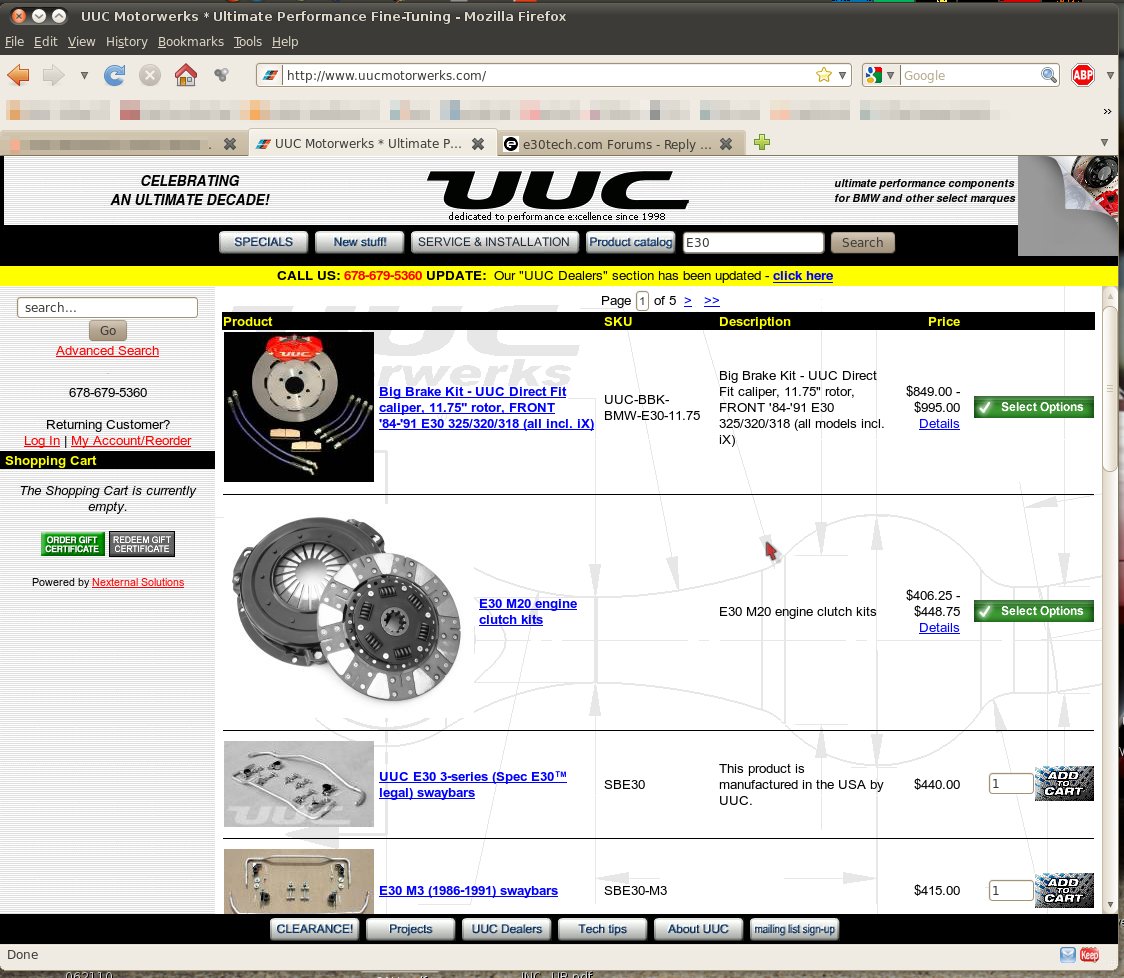Open the UUC Dealers page button
Screen dimensions: 1124x978
coord(507,929)
